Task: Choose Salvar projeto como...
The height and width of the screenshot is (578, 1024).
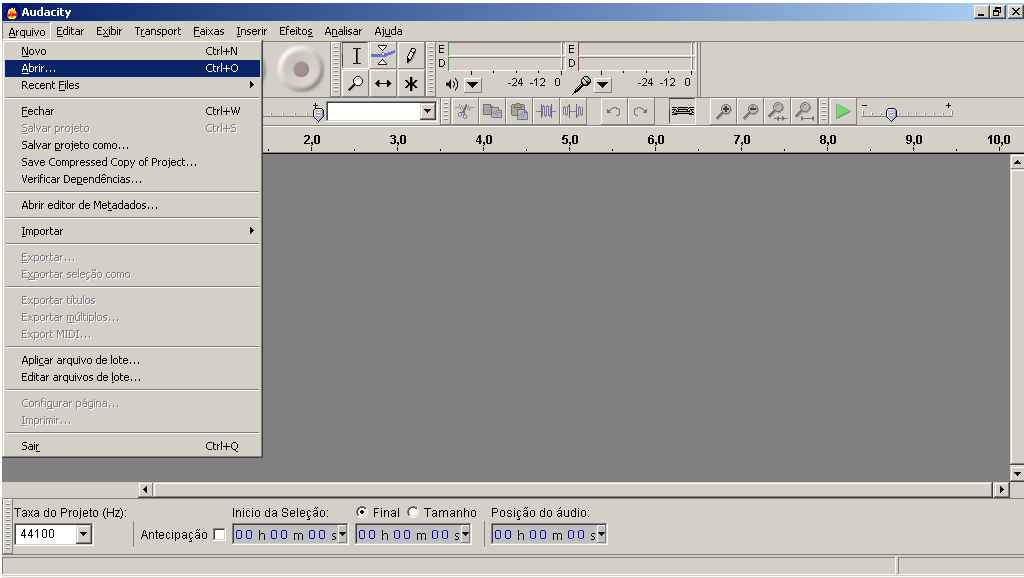Action: [x=133, y=145]
